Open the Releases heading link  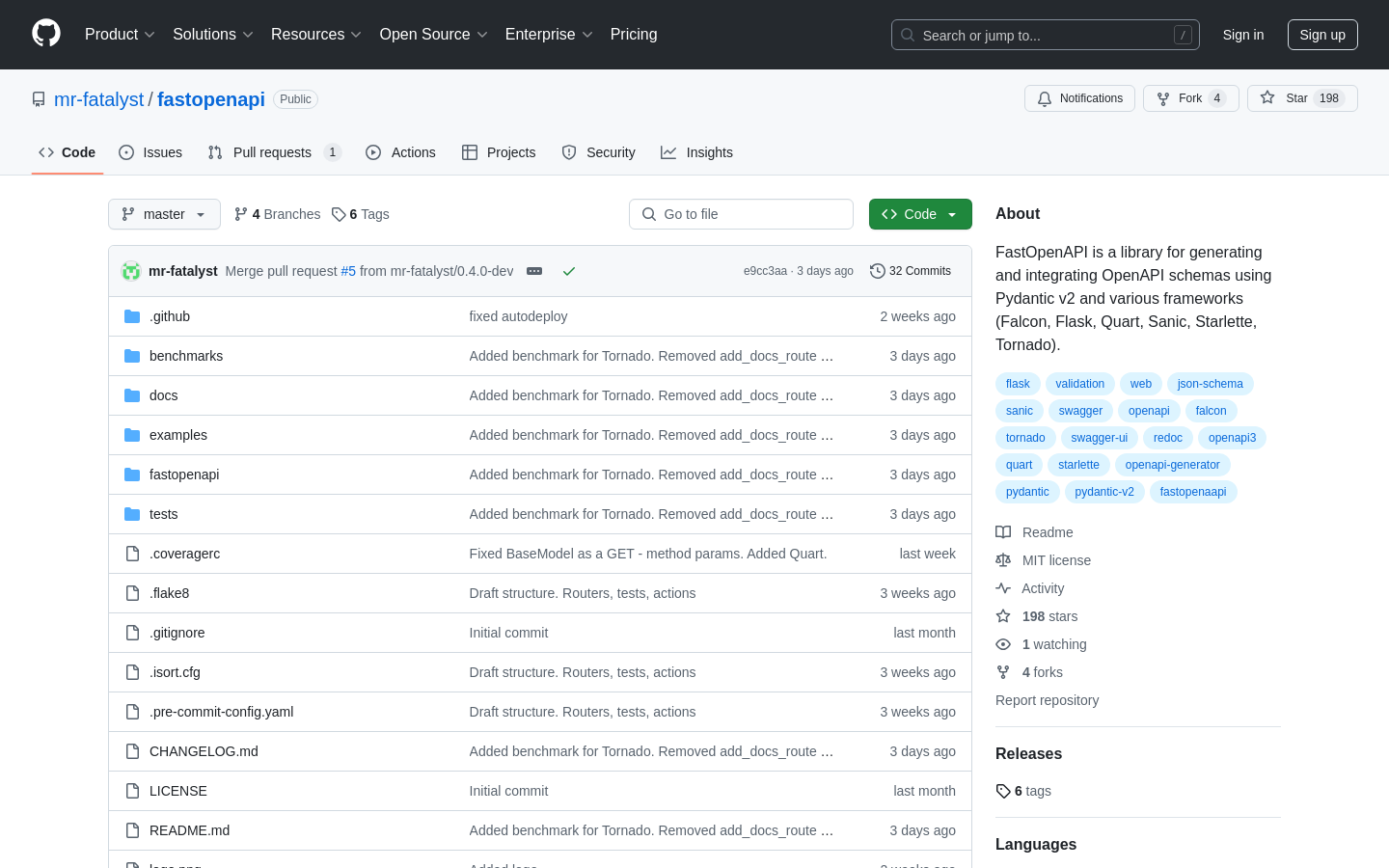pos(1028,754)
